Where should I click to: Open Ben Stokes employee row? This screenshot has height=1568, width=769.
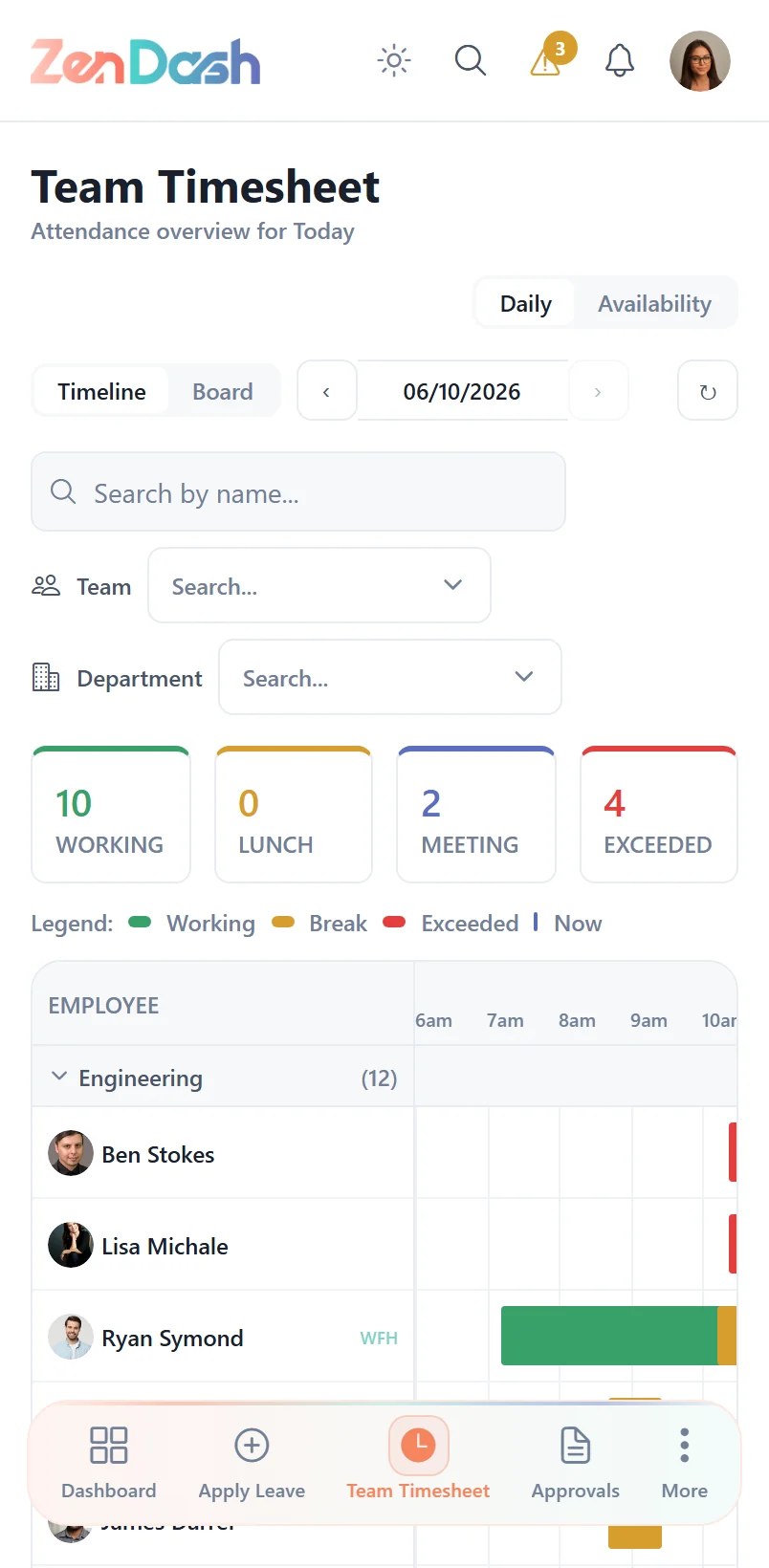[223, 1153]
